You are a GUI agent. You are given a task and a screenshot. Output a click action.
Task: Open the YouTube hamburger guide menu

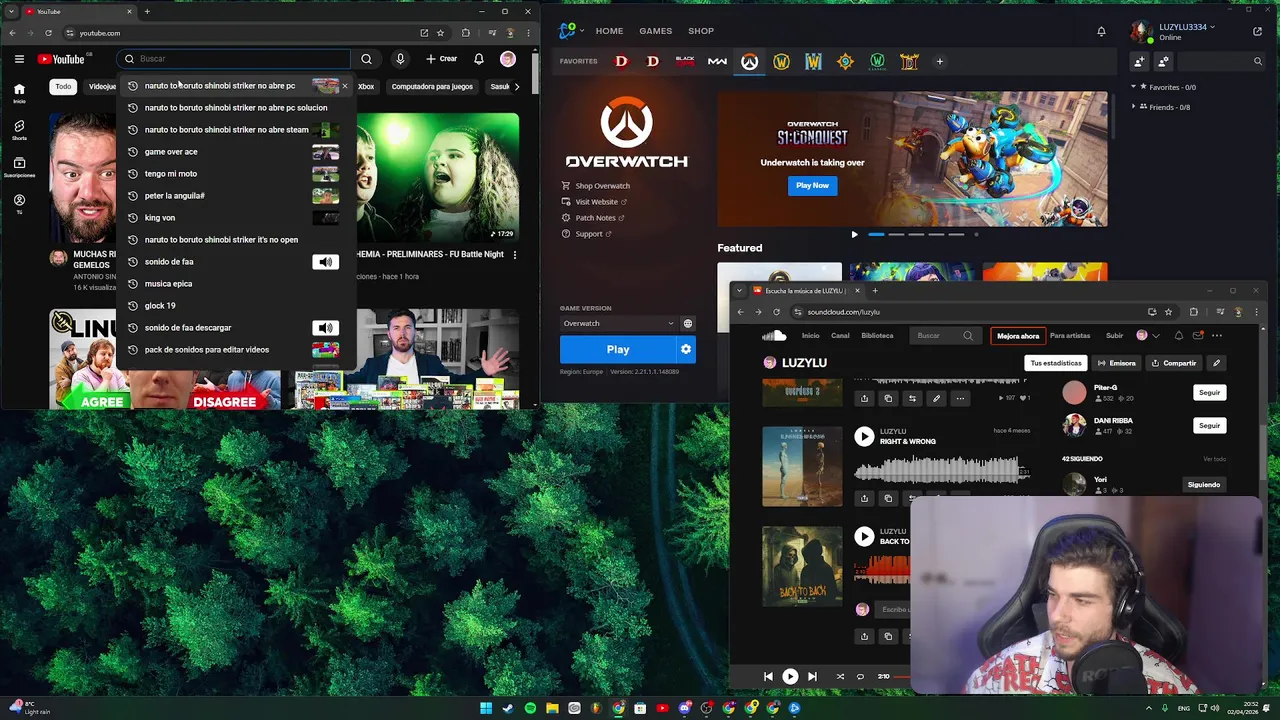click(x=19, y=59)
